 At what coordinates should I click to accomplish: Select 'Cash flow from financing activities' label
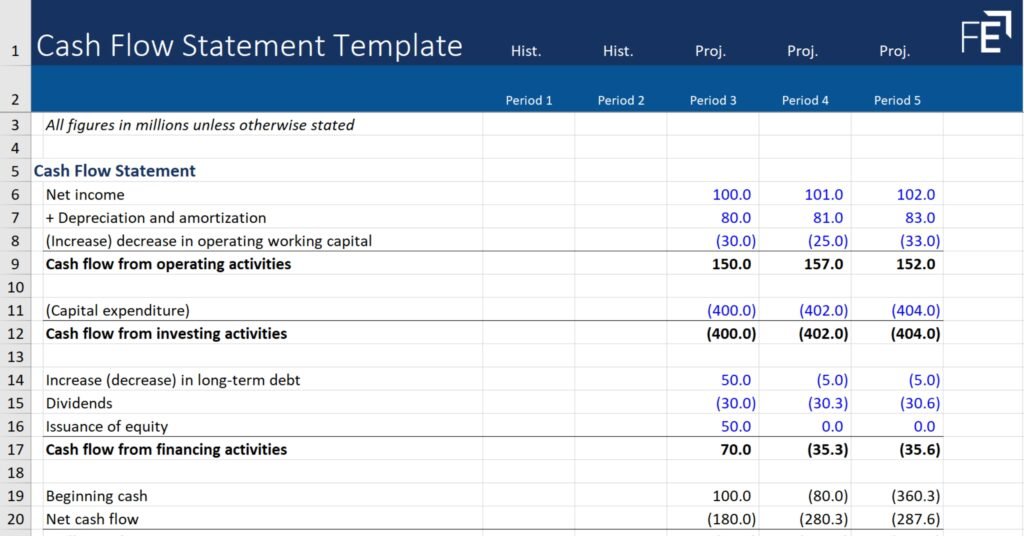(x=167, y=449)
